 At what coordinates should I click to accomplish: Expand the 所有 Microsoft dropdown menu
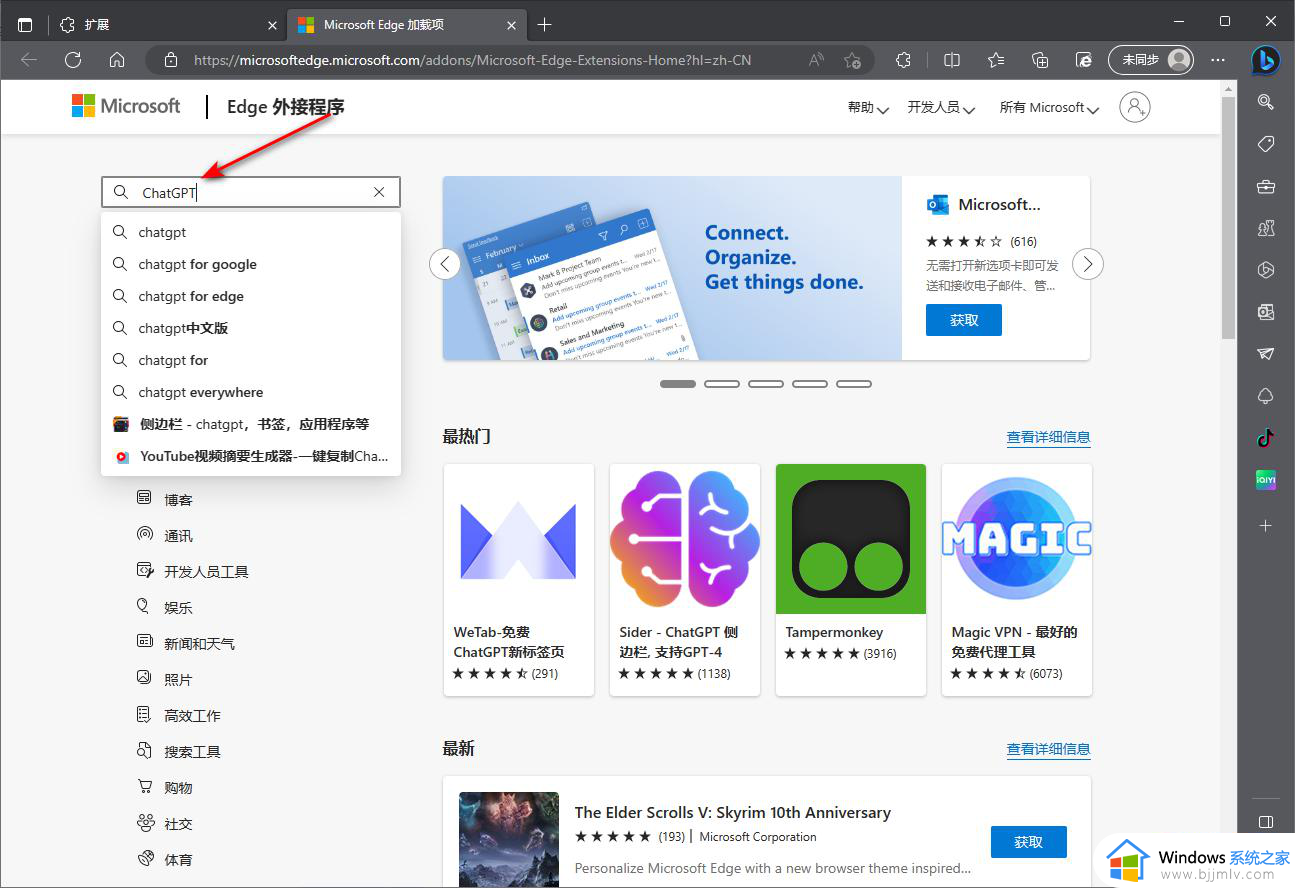click(x=1049, y=107)
